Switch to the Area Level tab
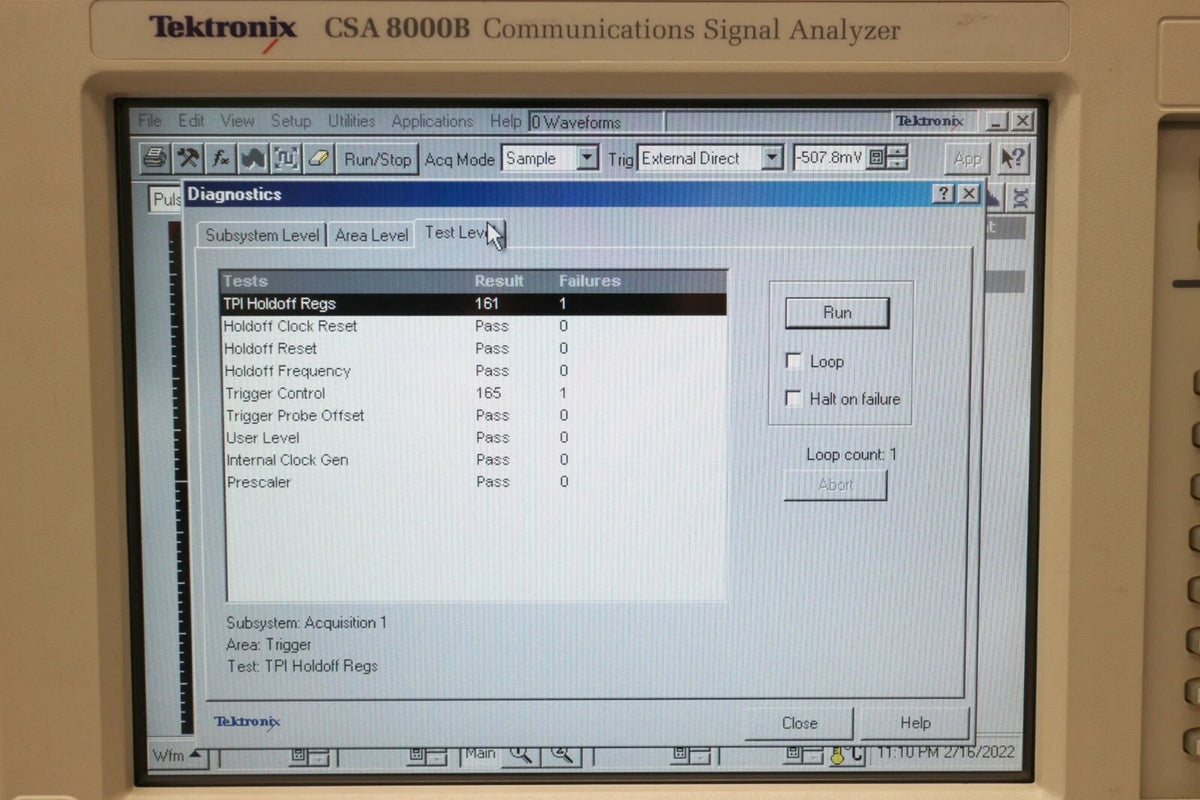The image size is (1200, 800). [371, 235]
